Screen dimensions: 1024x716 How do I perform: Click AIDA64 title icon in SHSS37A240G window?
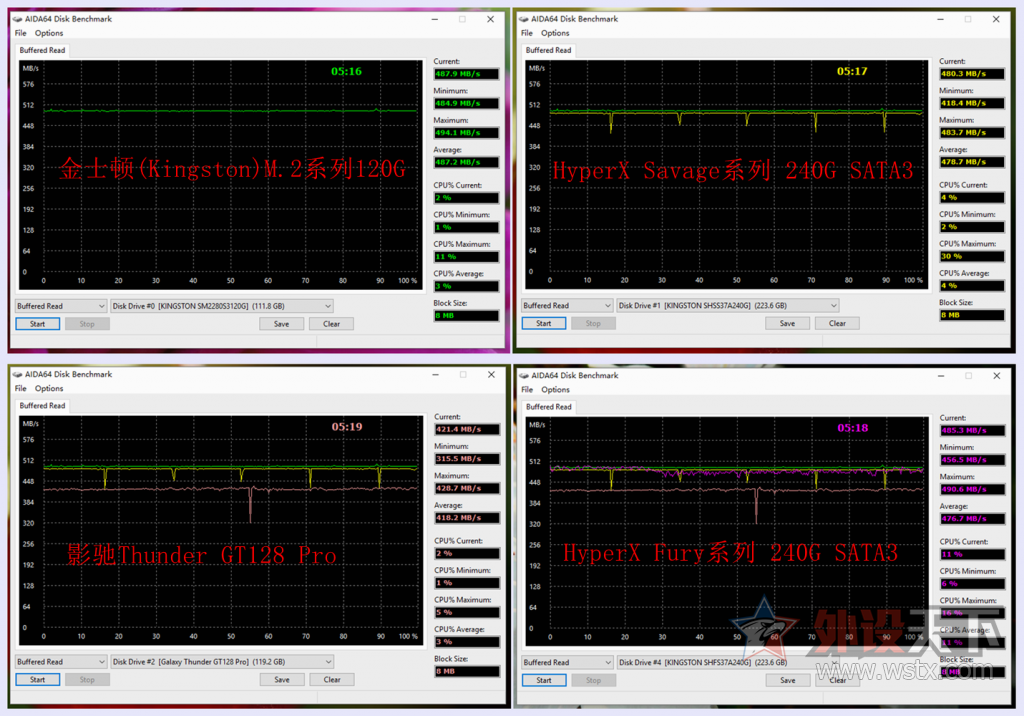[524, 19]
